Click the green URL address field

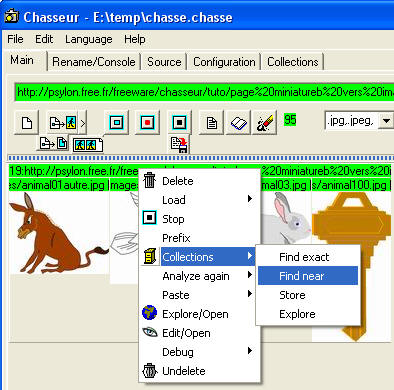click(x=204, y=92)
